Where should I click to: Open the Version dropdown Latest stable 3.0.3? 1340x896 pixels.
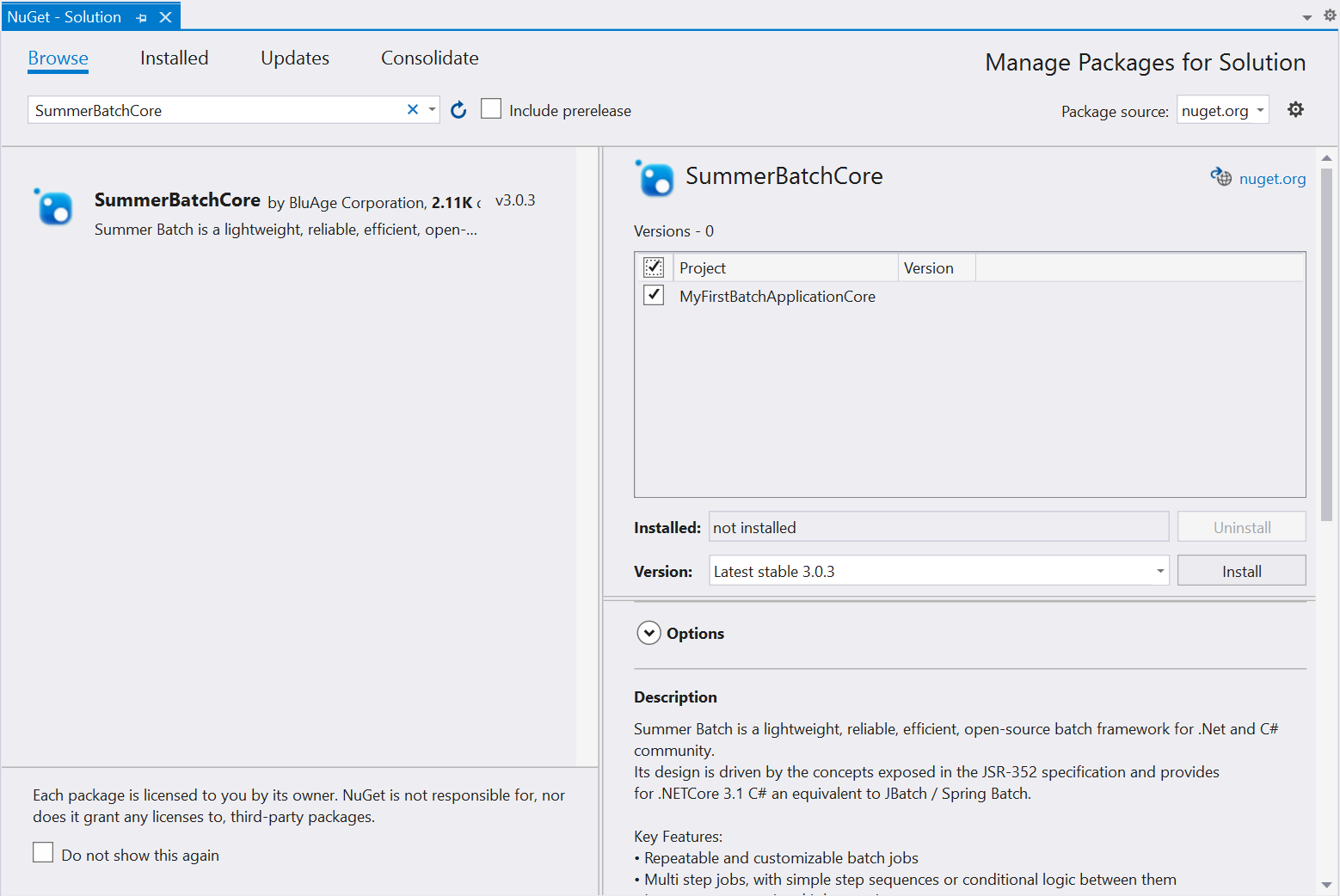pyautogui.click(x=938, y=571)
